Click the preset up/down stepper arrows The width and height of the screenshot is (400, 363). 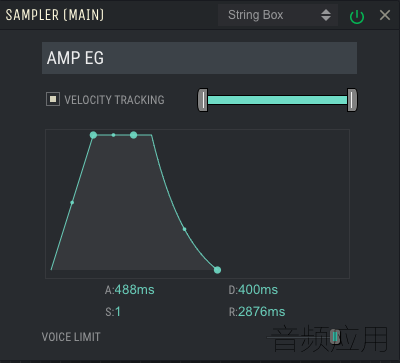pos(326,15)
